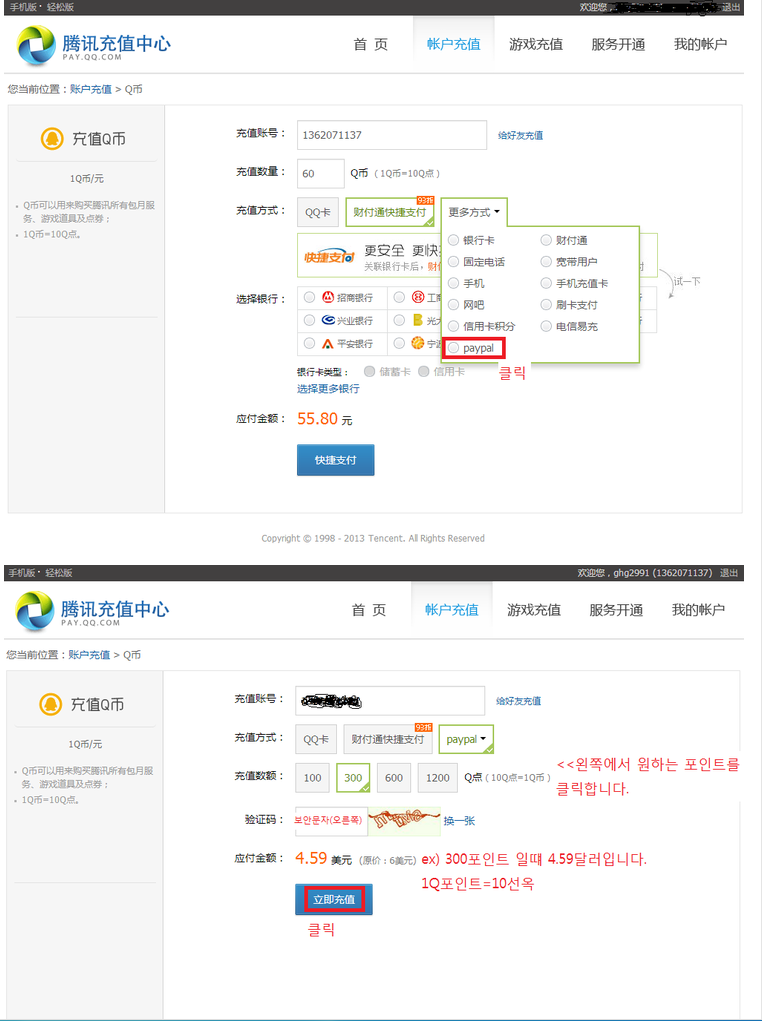This screenshot has width=762, height=1021.
Task: Click 手机版 link on the ghg2991 header bar
Action: (x=22, y=573)
